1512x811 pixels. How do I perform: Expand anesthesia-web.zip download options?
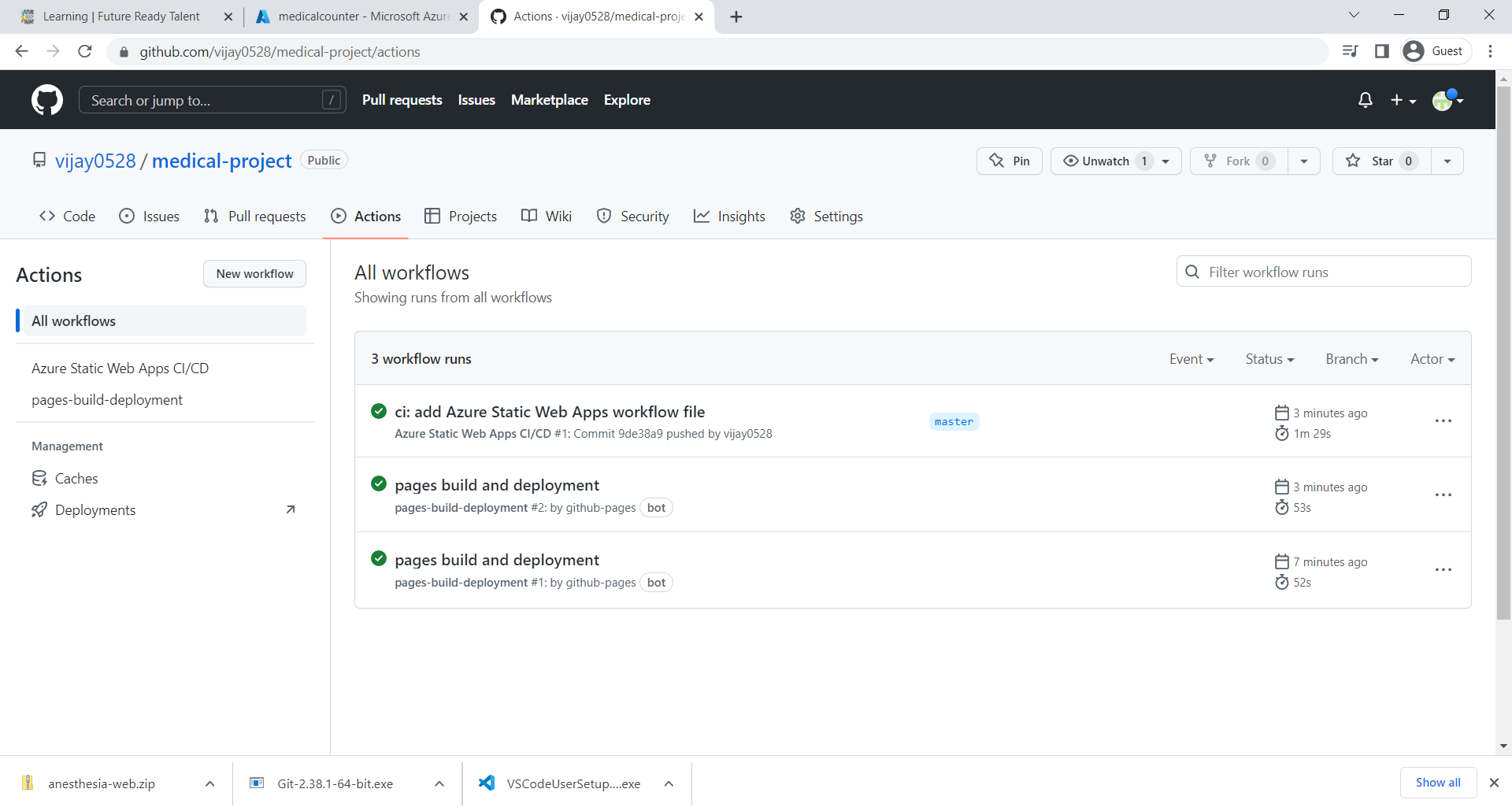tap(209, 783)
